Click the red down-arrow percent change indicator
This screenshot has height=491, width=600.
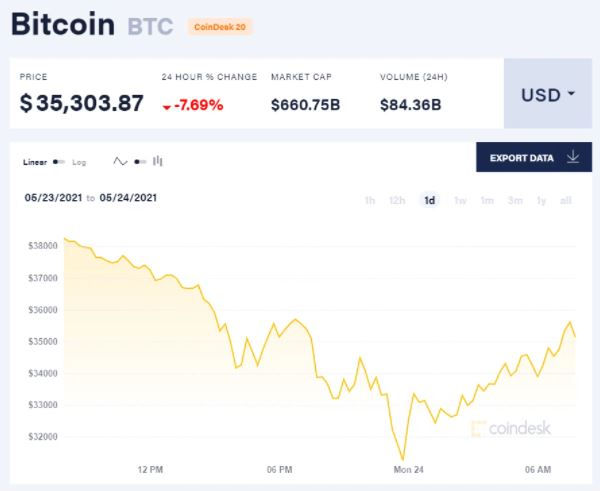click(x=166, y=107)
